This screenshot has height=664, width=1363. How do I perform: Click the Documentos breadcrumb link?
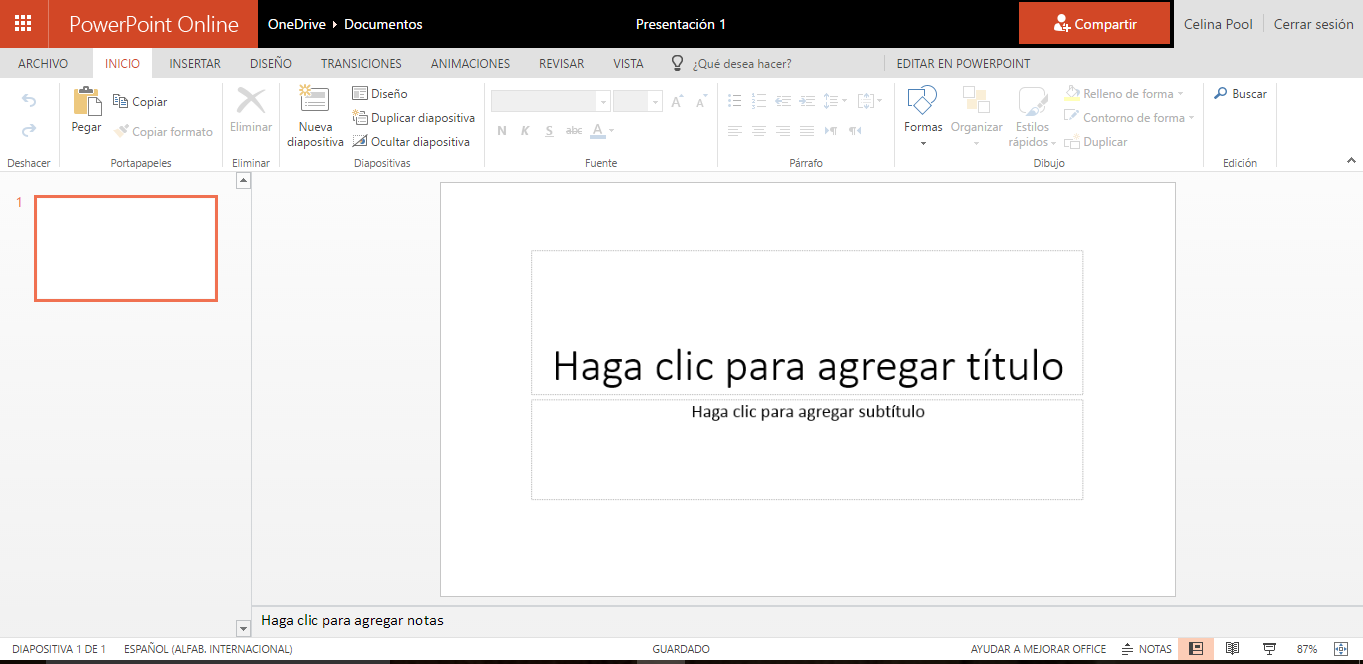point(383,24)
